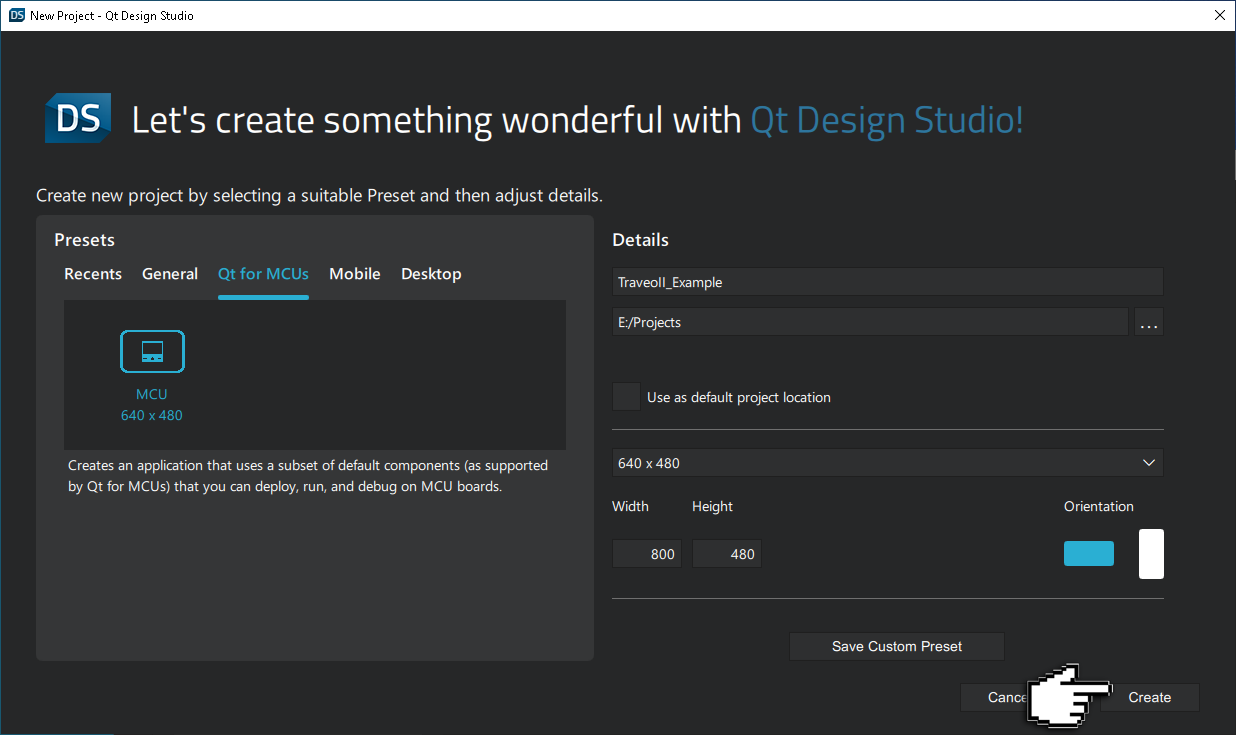1236x735 pixels.
Task: Open the General presets tab
Action: [x=170, y=273]
